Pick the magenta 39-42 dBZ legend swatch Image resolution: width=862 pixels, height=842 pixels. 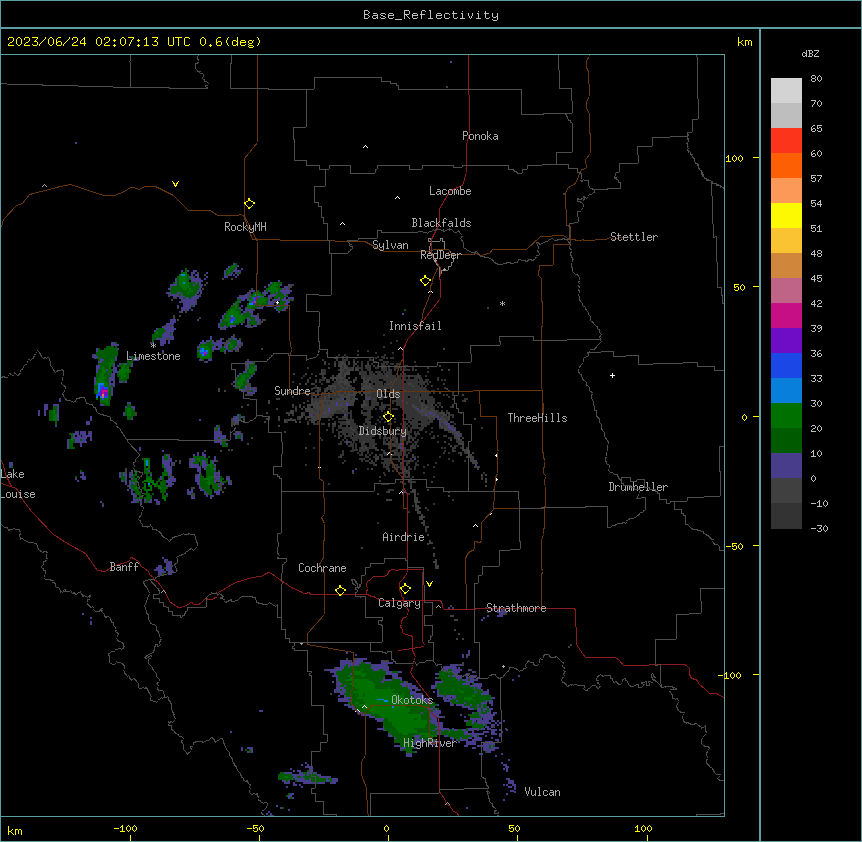click(x=786, y=316)
